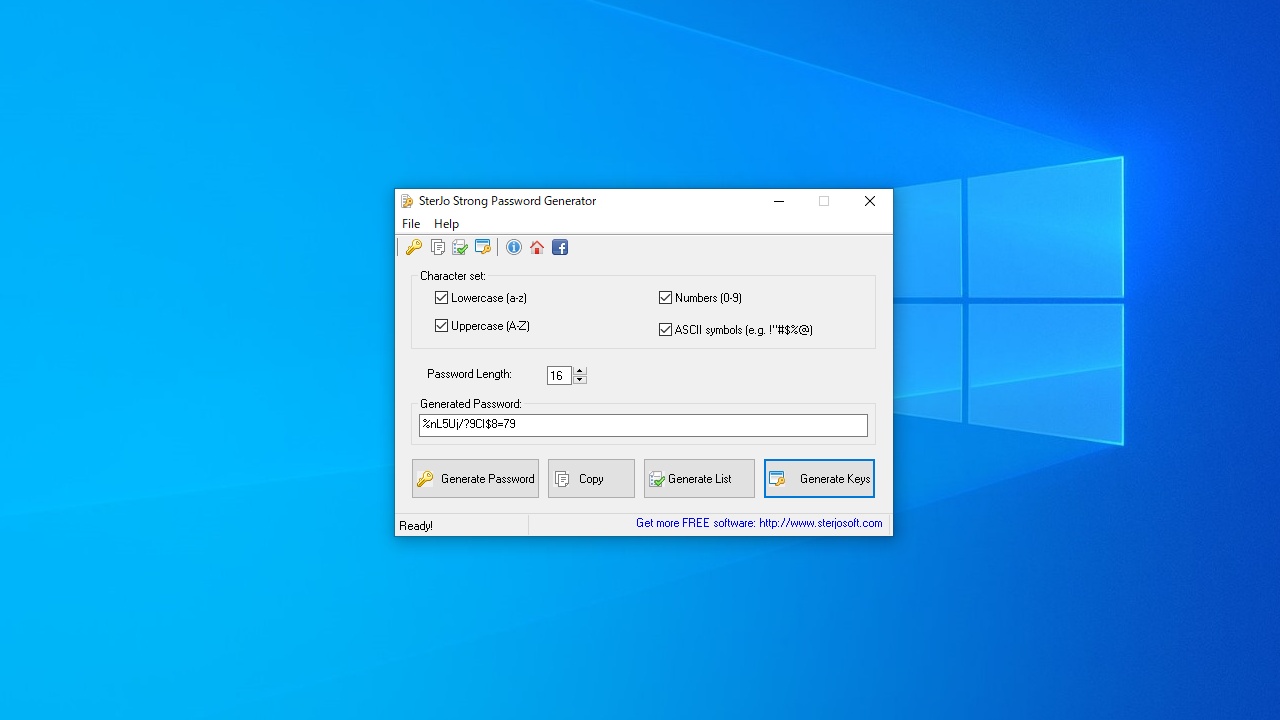Click the Generate Keys button

click(x=819, y=479)
